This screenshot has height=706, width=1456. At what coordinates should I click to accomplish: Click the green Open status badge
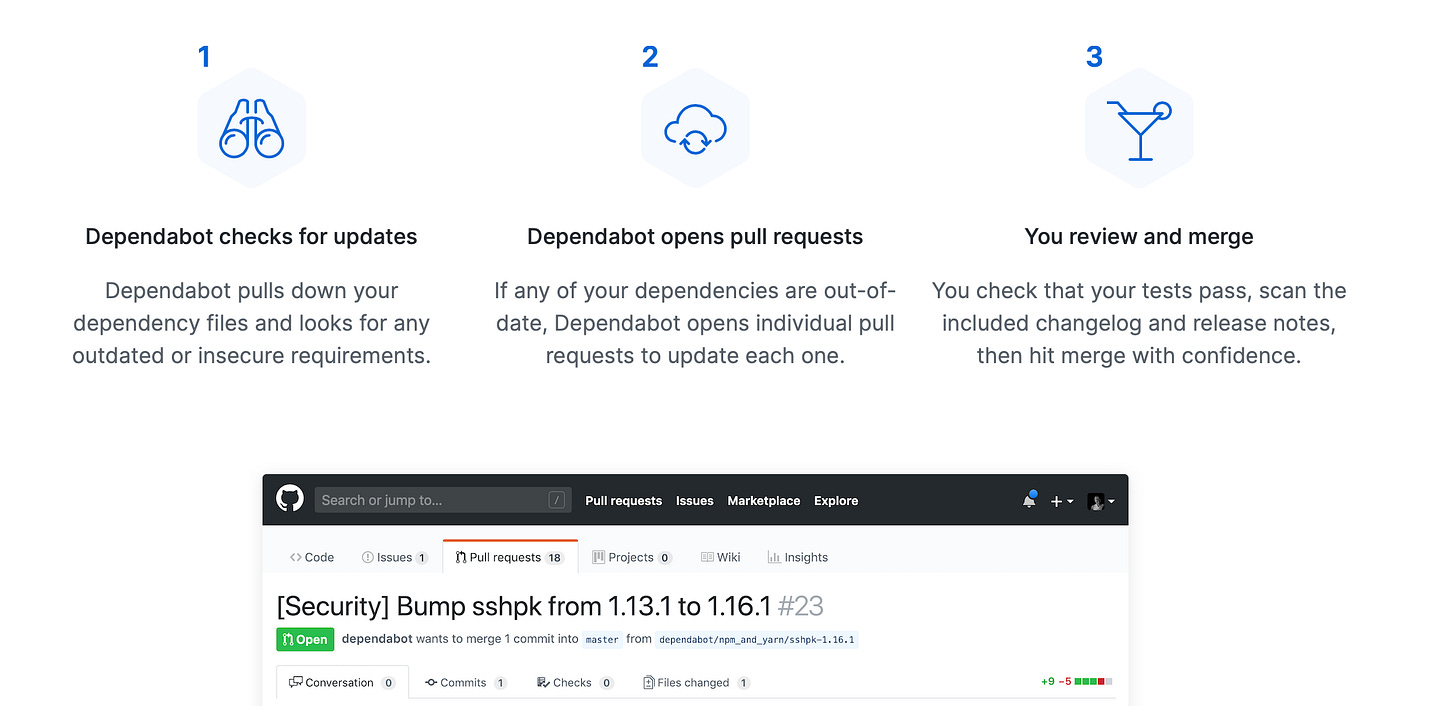(x=305, y=639)
